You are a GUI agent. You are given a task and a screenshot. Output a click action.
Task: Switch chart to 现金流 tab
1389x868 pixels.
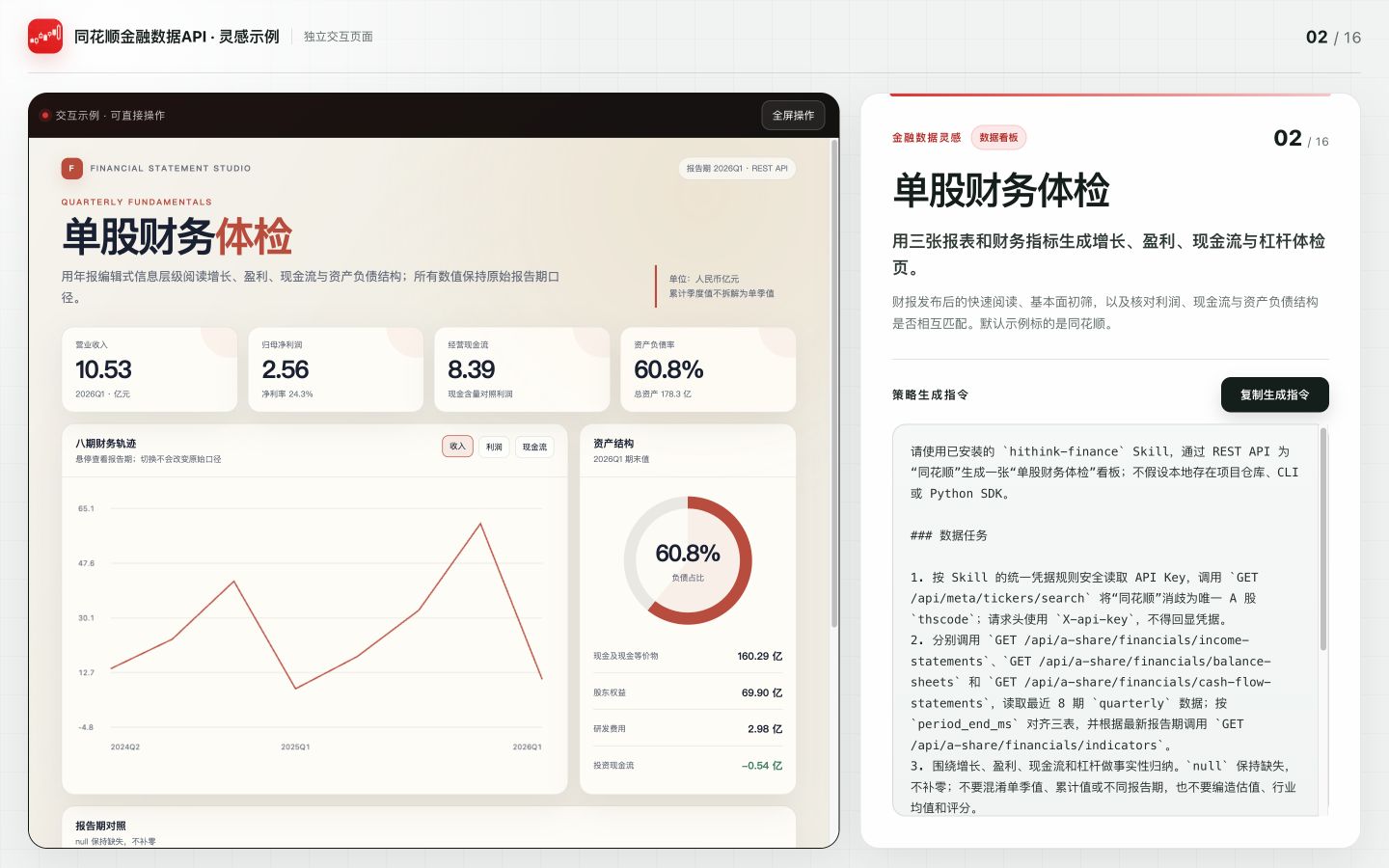point(534,447)
